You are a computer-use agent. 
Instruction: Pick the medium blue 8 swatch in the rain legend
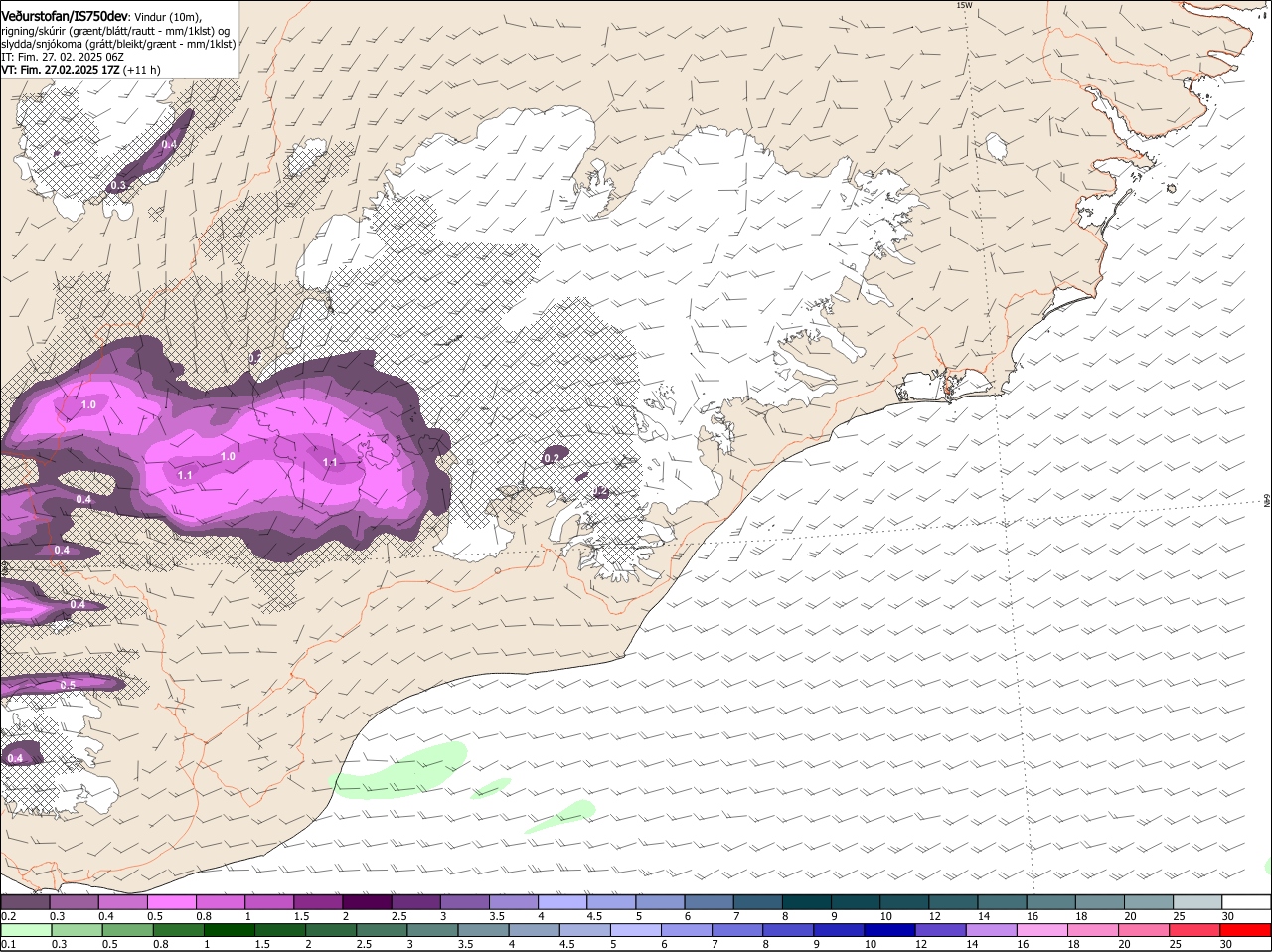click(x=788, y=930)
